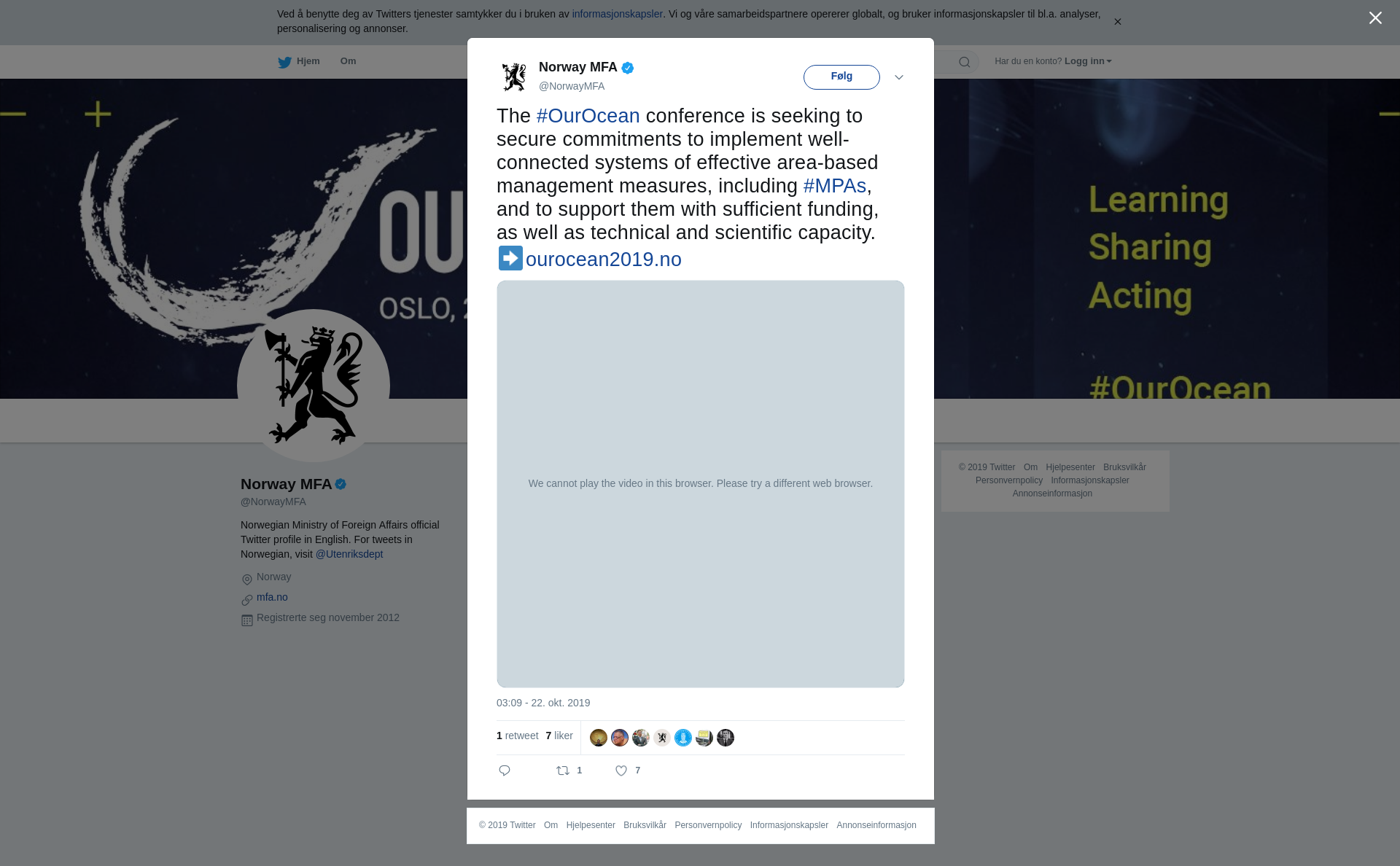Open the blue avatar among the likers

683,738
